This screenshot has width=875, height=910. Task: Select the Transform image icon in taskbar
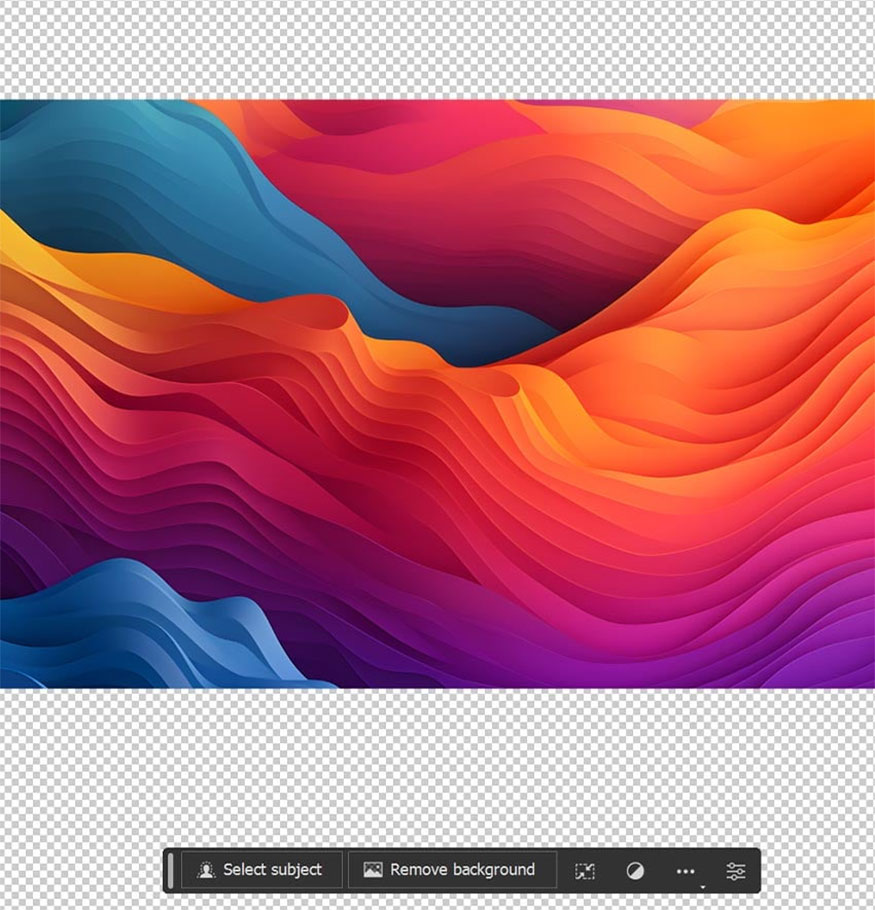click(585, 871)
